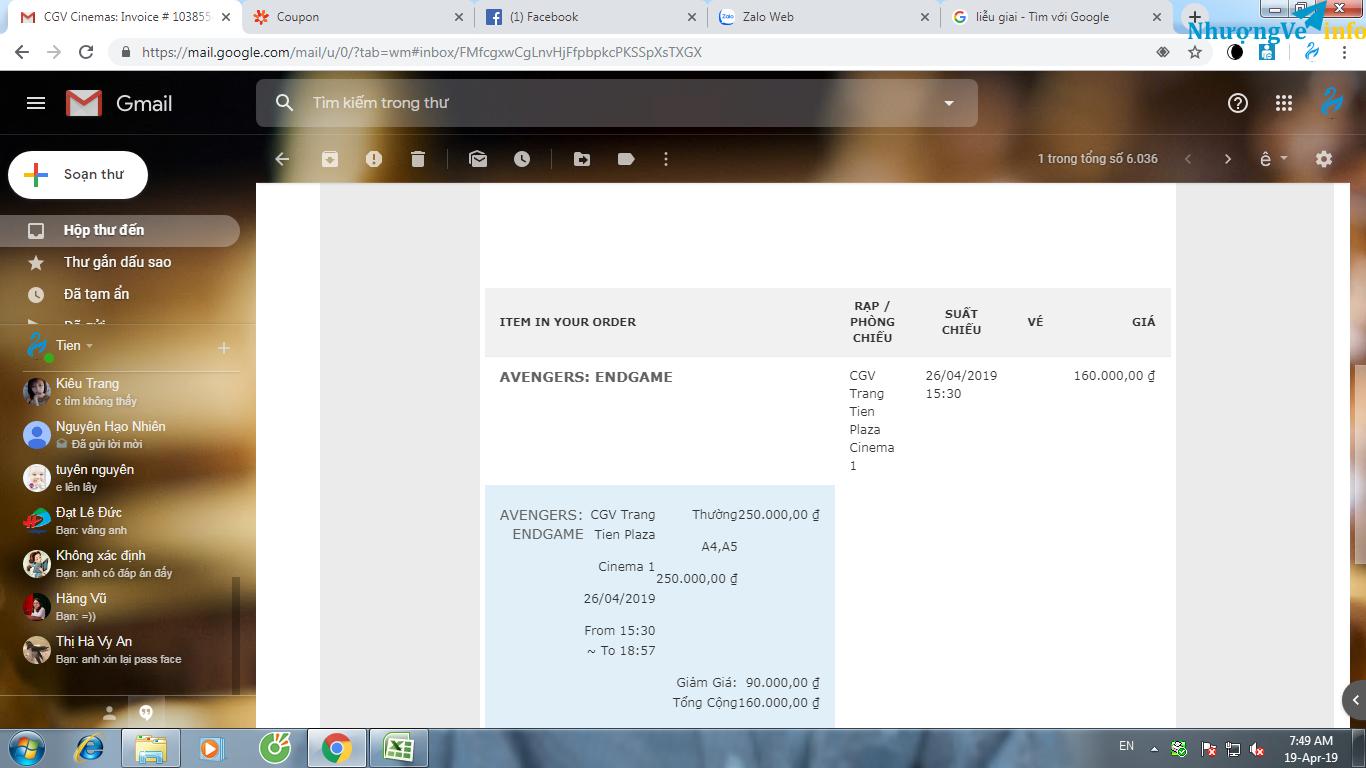
Task: Open chat with Đạt Lê Đức
Action: [x=120, y=520]
